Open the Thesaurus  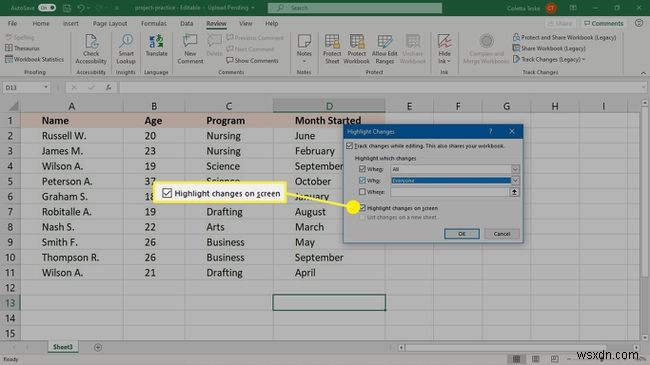[x=22, y=48]
